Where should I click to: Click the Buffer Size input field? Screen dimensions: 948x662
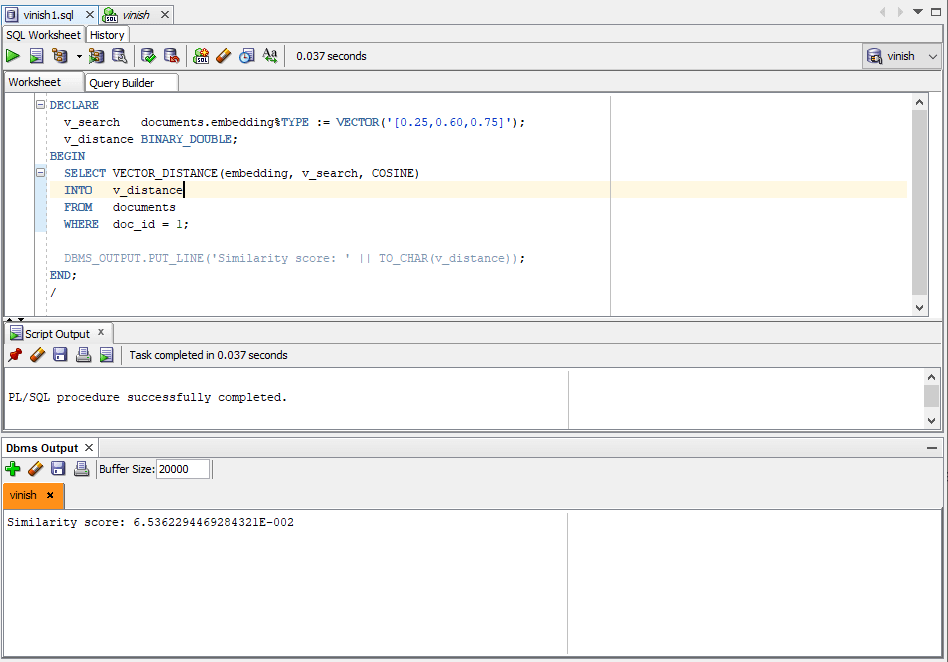[183, 469]
